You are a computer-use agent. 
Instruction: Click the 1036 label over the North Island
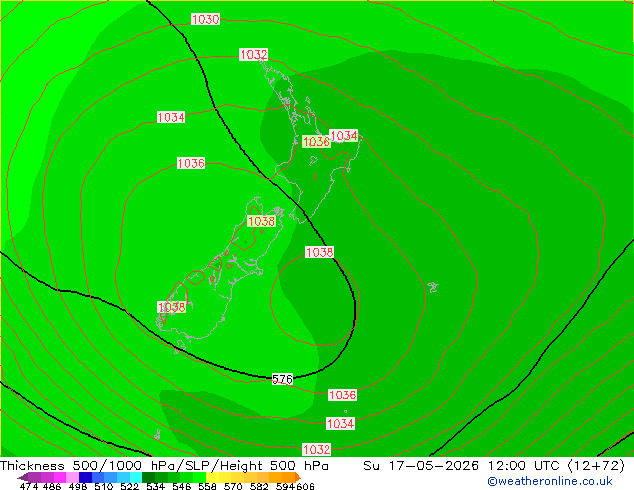[x=316, y=142]
